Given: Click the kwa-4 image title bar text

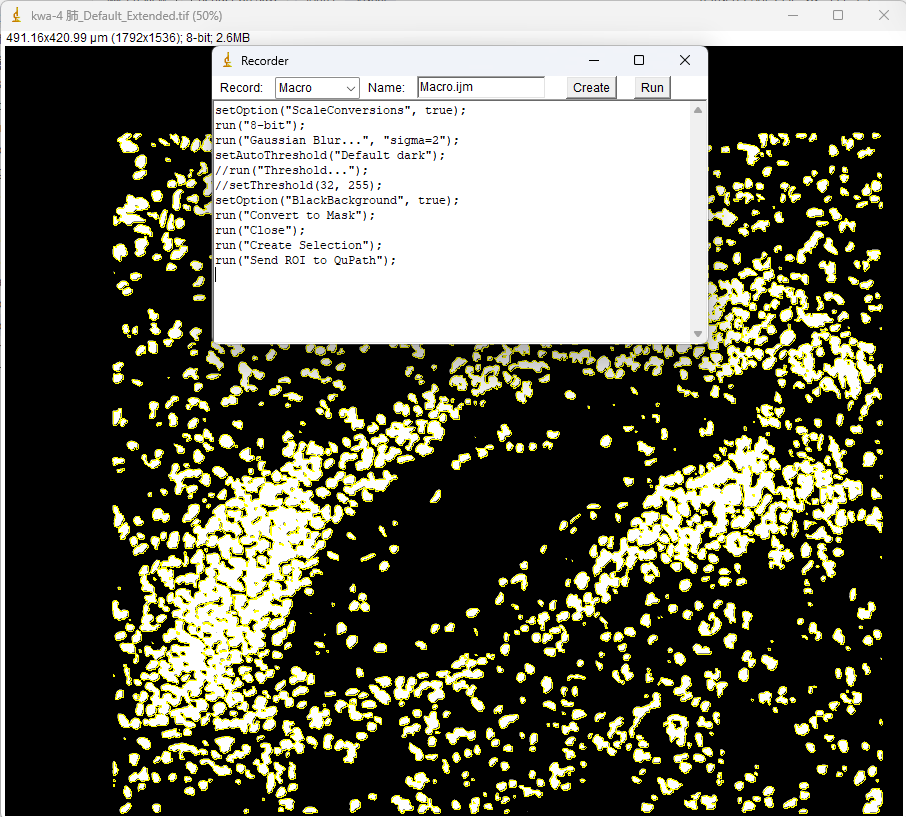Looking at the screenshot, I should (127, 16).
